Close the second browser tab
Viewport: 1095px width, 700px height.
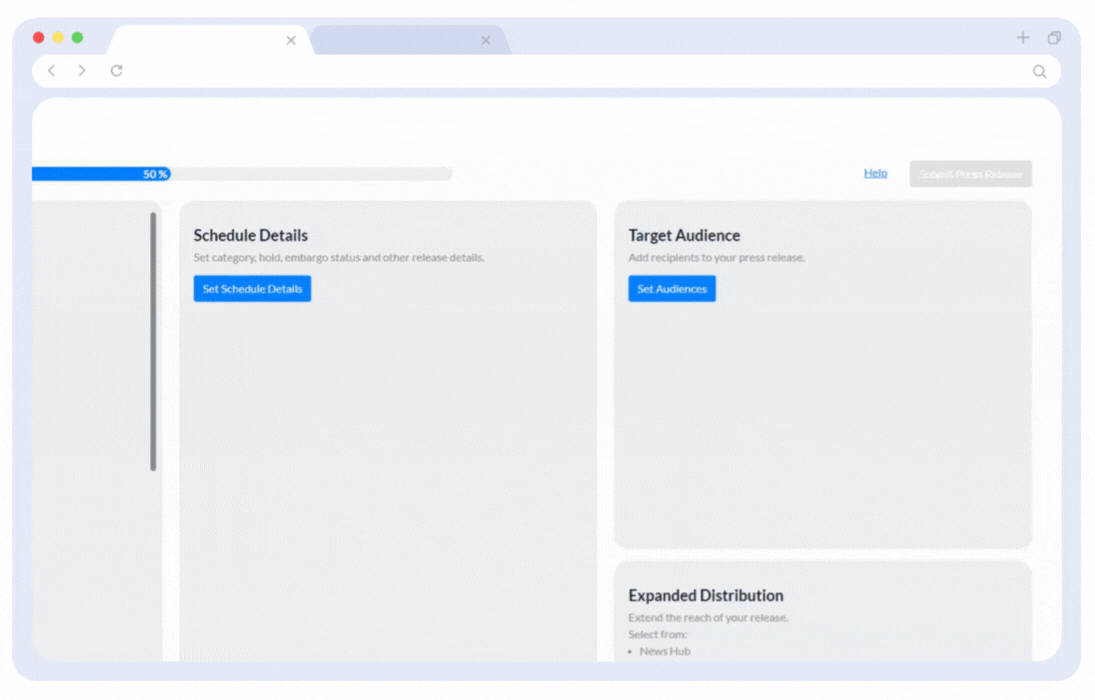[486, 40]
